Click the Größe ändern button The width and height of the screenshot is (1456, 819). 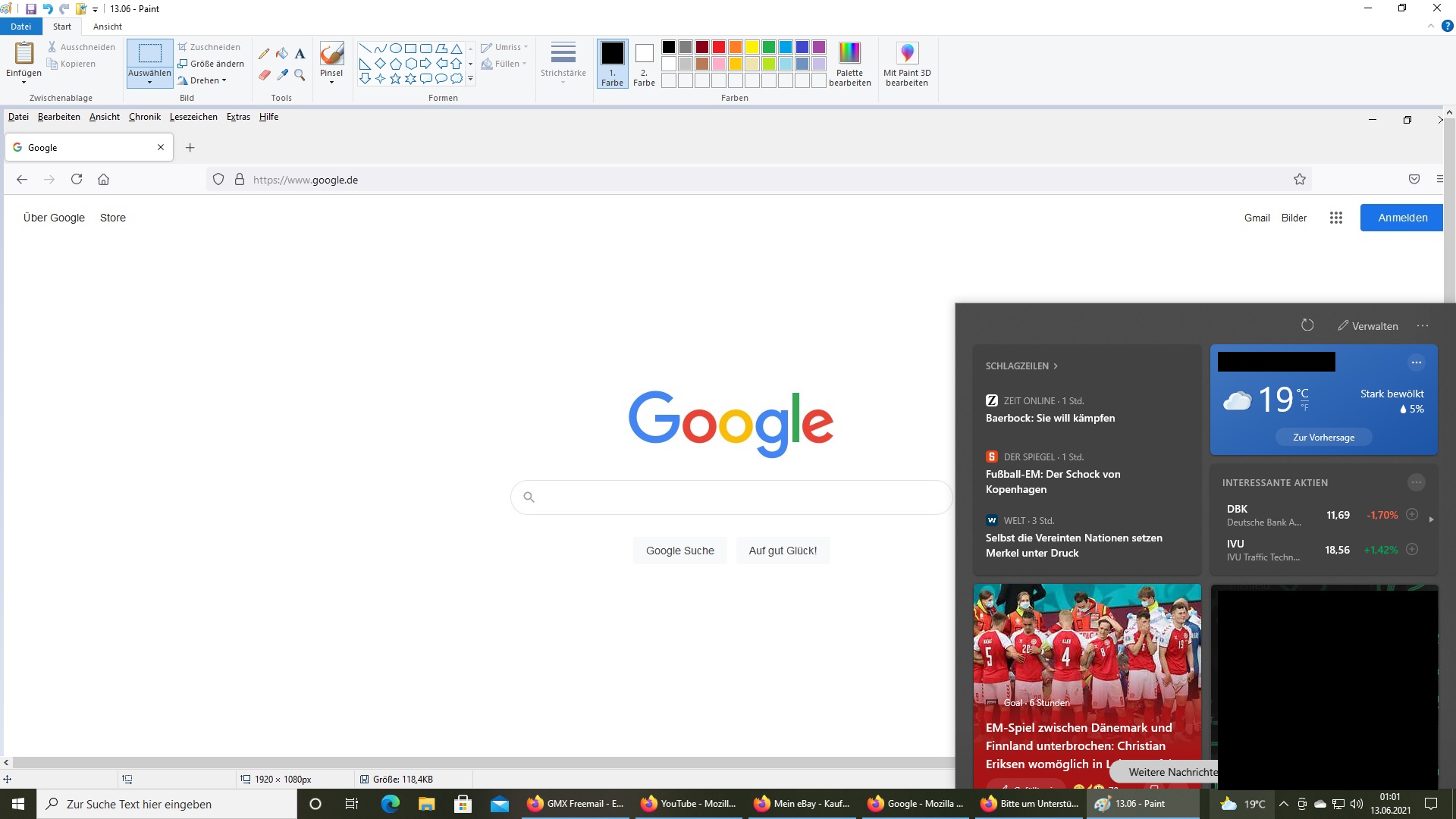click(x=212, y=64)
